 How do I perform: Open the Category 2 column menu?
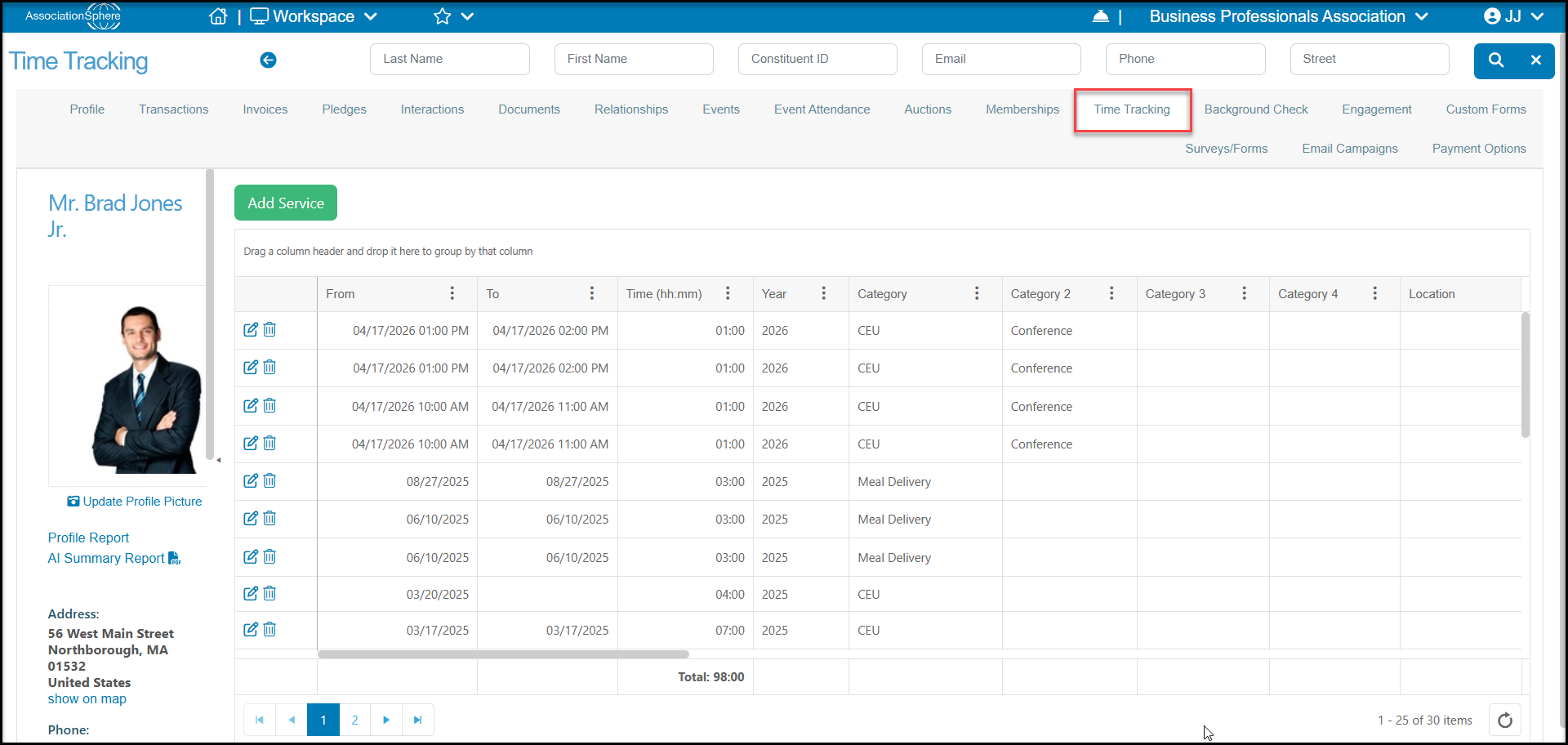pos(1111,293)
